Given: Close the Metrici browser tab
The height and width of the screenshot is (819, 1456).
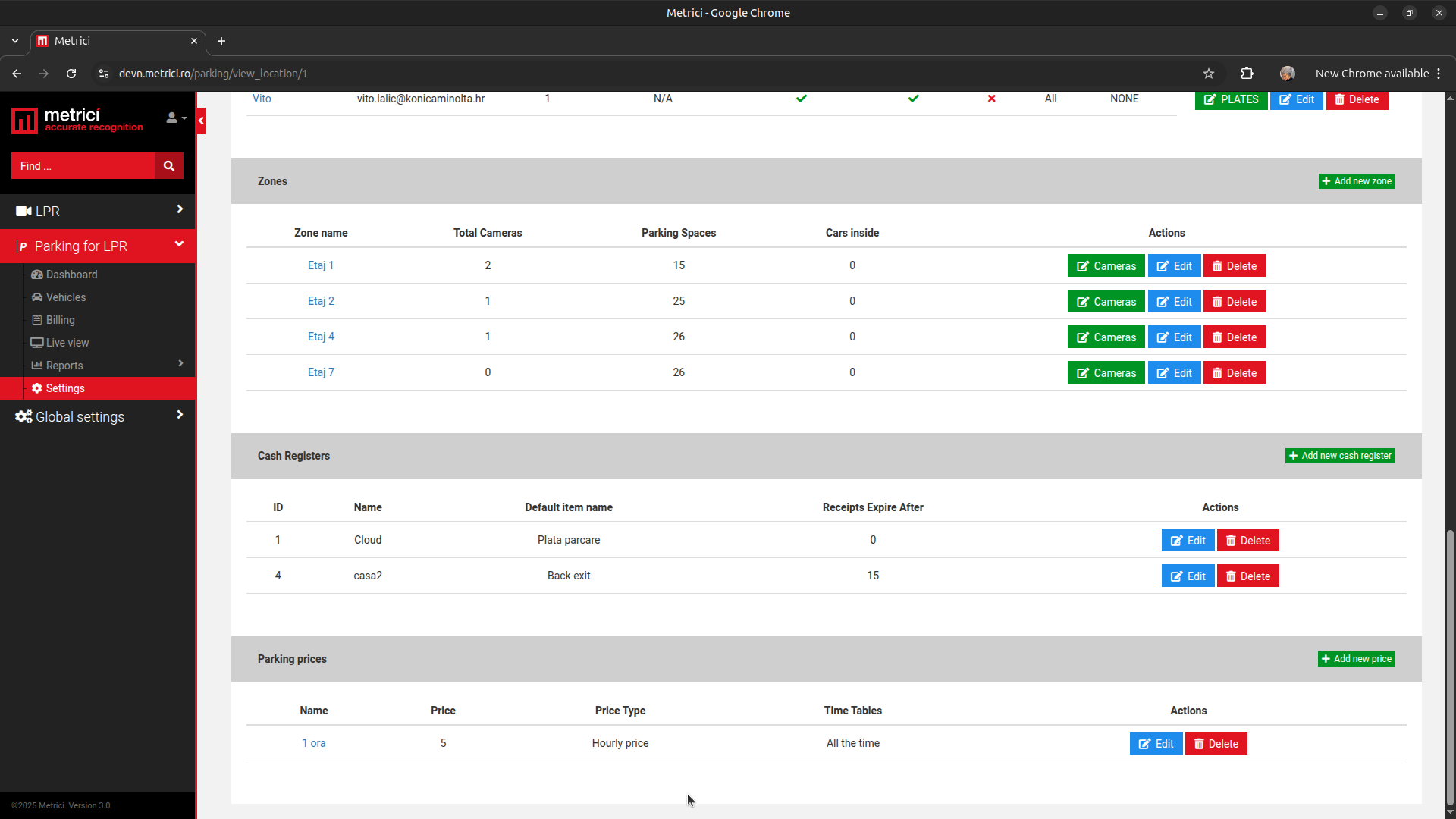Looking at the screenshot, I should click(194, 41).
